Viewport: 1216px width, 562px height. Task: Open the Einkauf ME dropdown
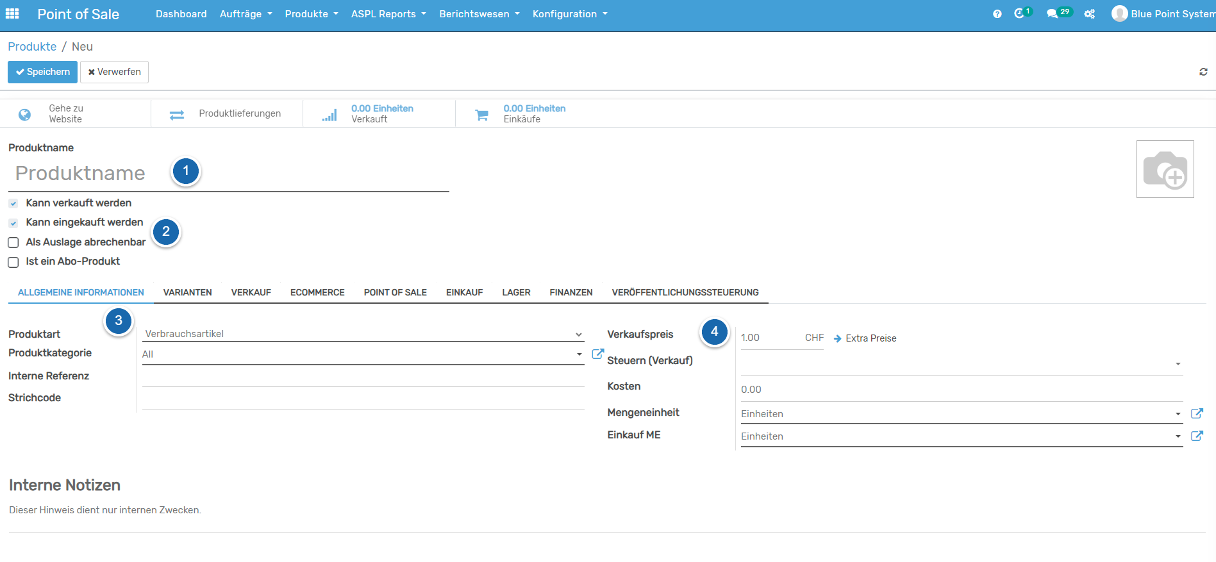point(961,436)
